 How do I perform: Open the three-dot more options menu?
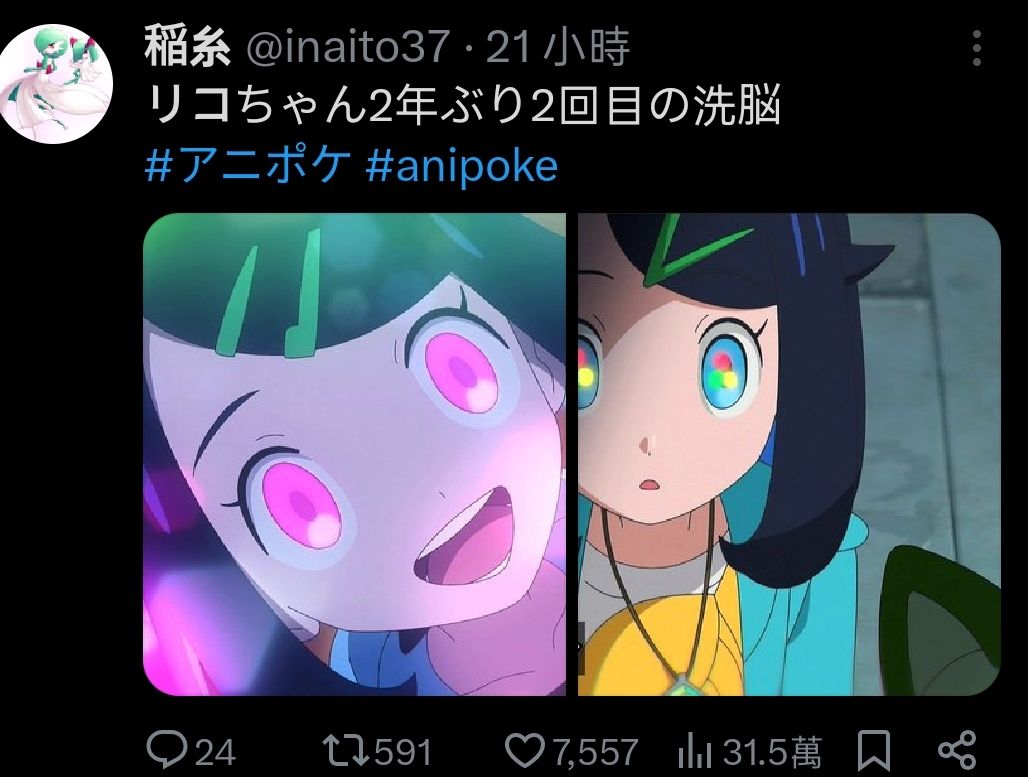(x=976, y=48)
